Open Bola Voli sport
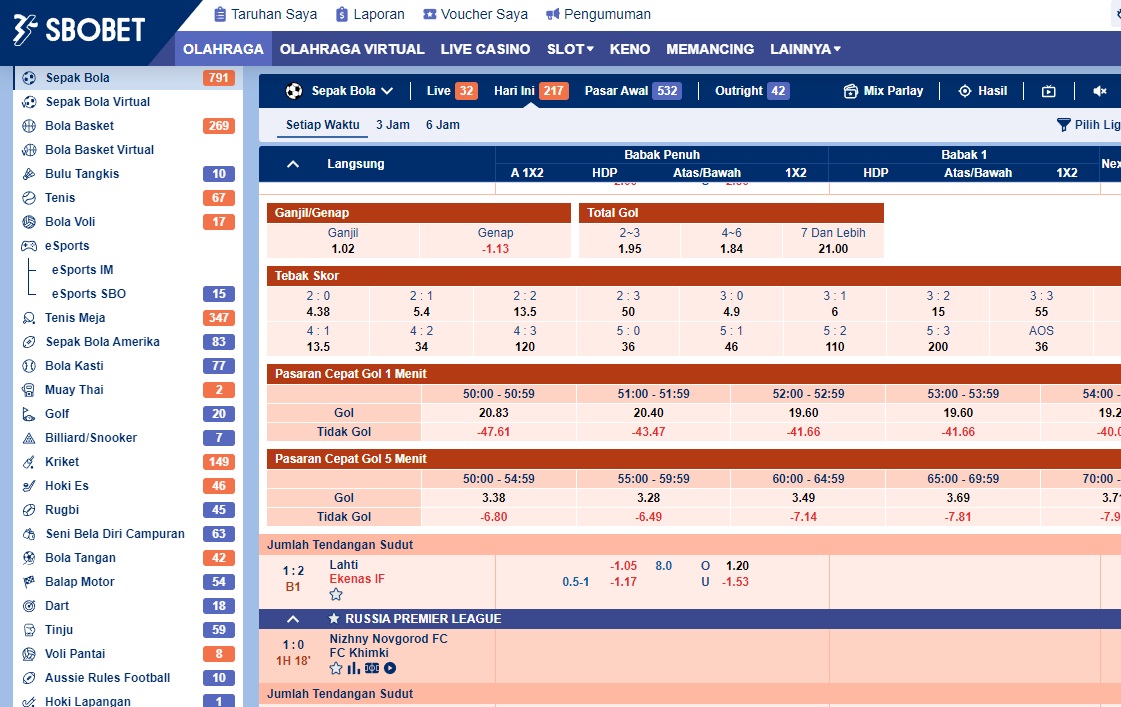This screenshot has height=707, width=1121. click(128, 222)
